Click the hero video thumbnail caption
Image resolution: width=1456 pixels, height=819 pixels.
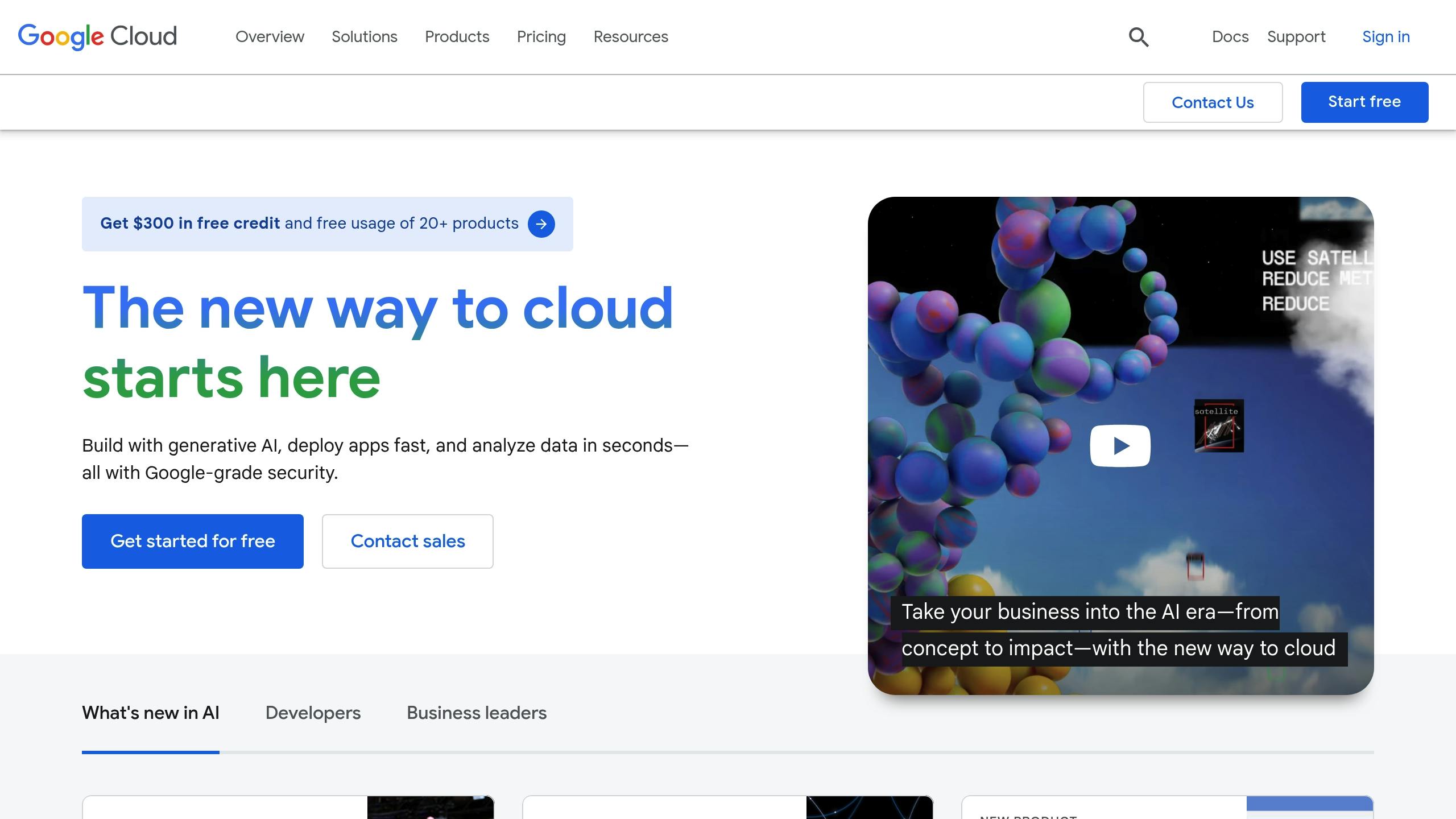(1119, 631)
